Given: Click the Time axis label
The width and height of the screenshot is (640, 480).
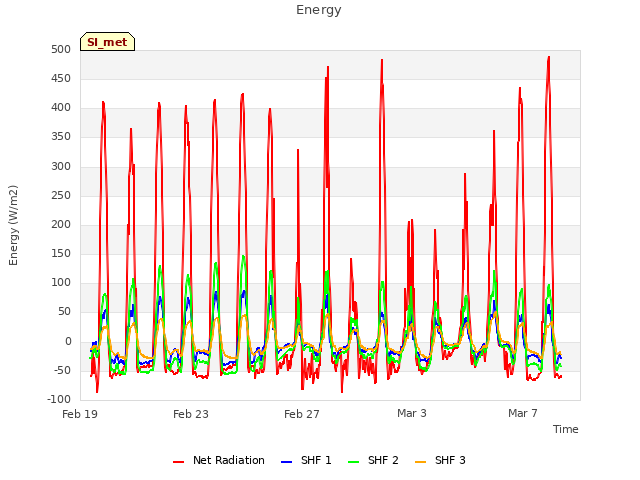Looking at the screenshot, I should tap(565, 429).
